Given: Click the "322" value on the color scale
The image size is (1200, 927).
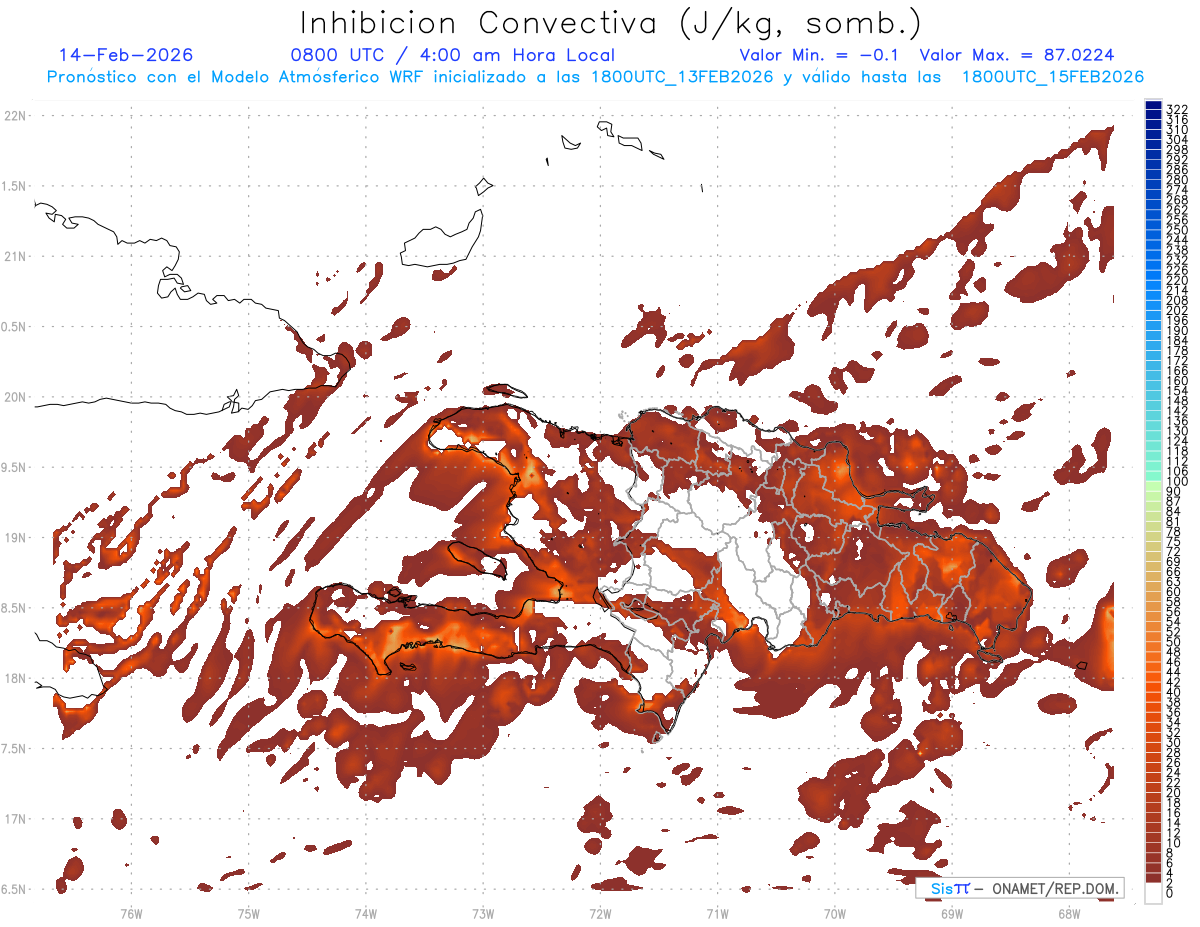Looking at the screenshot, I should [1177, 109].
